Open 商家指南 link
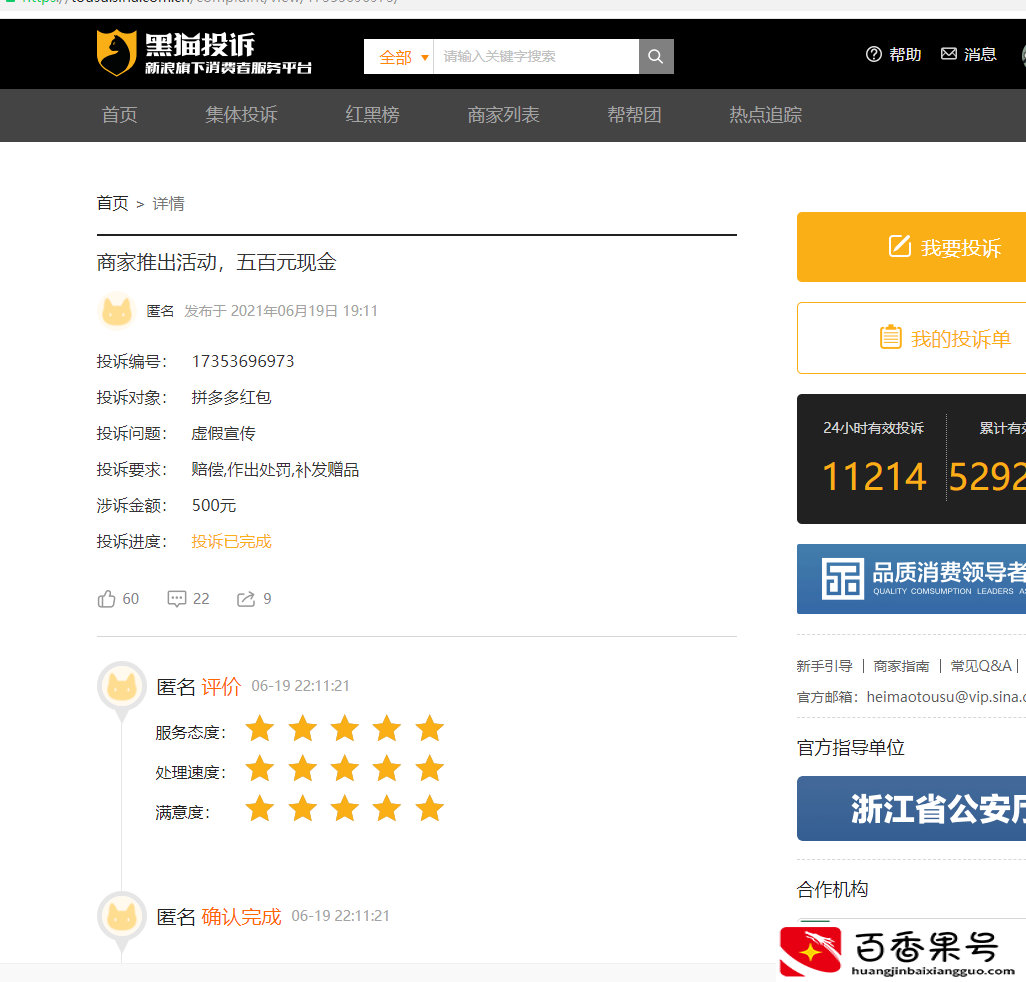 (901, 666)
